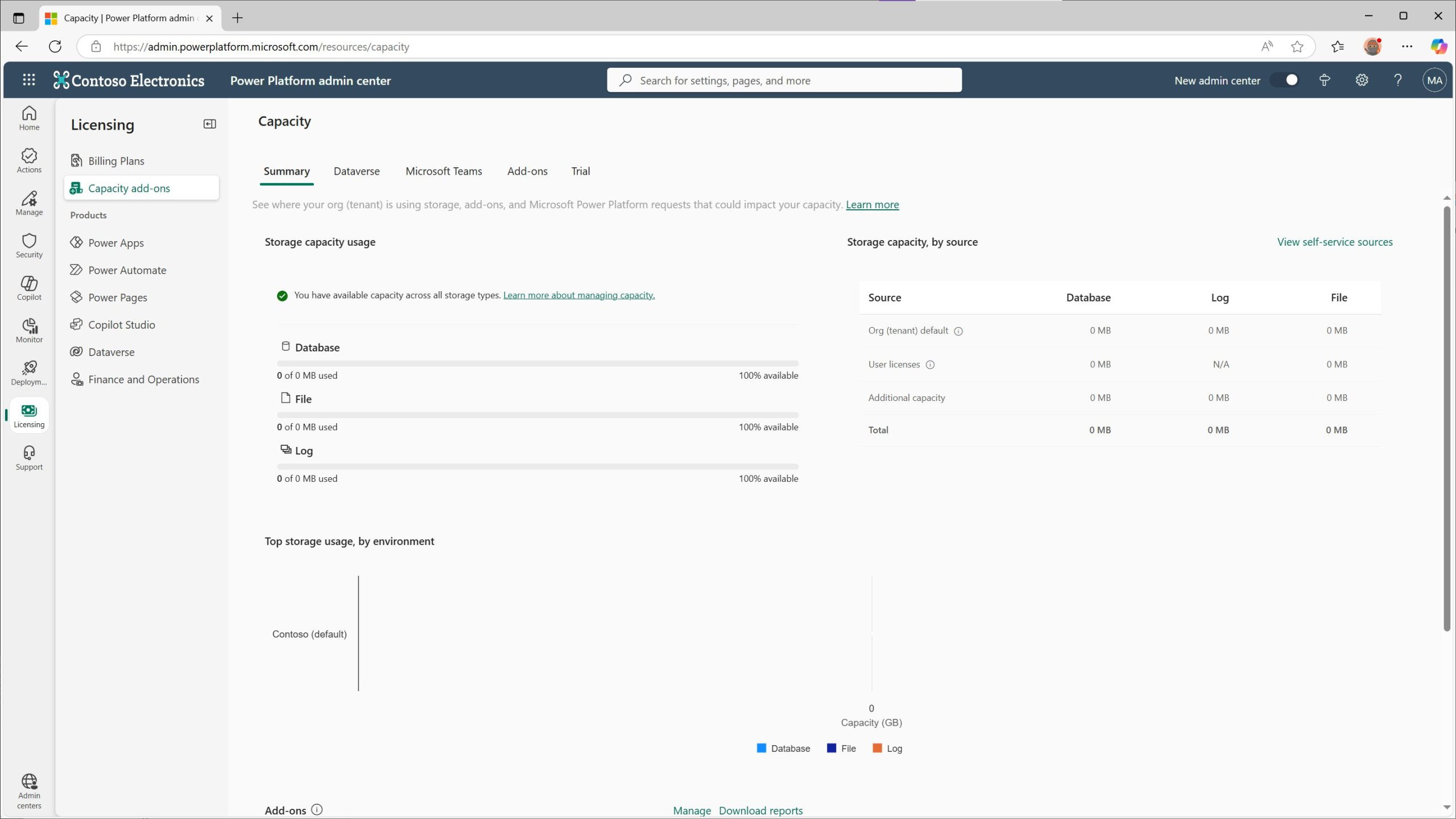1456x819 pixels.
Task: Open Copilot Studio product licensing
Action: [142, 325]
